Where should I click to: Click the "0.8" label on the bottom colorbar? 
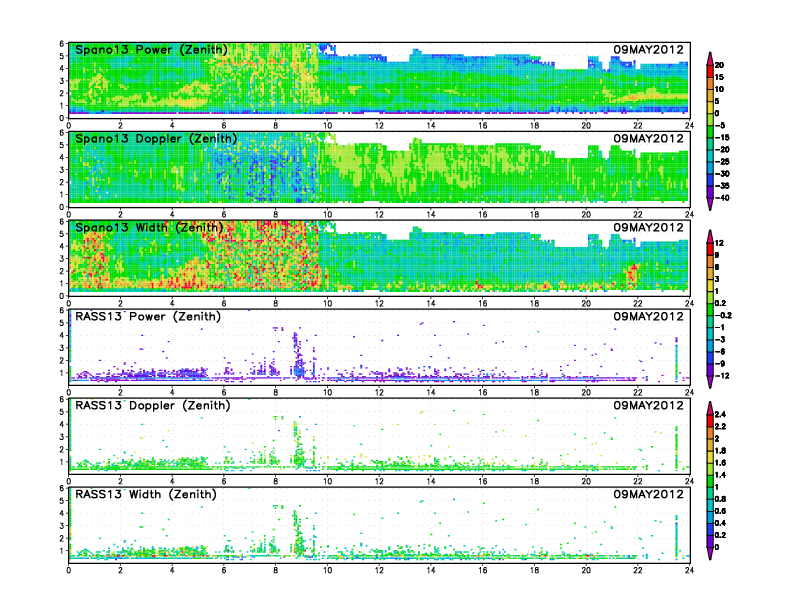click(721, 499)
